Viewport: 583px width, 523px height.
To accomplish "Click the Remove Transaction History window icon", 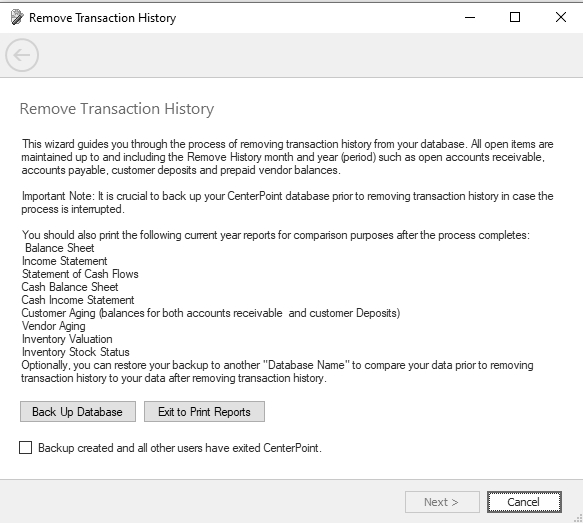I will (17, 17).
